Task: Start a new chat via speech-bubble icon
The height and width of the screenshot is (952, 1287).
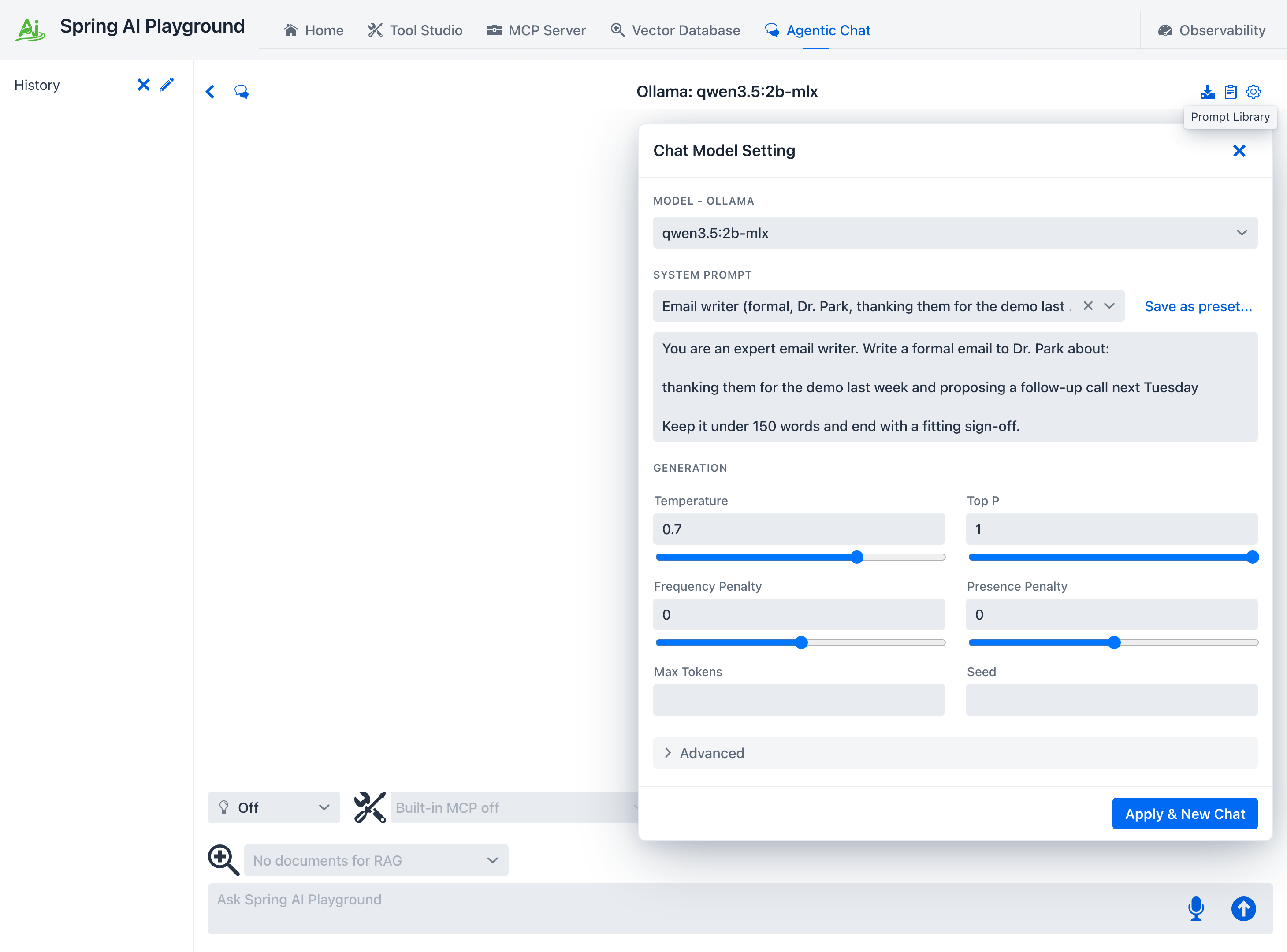Action: 242,92
